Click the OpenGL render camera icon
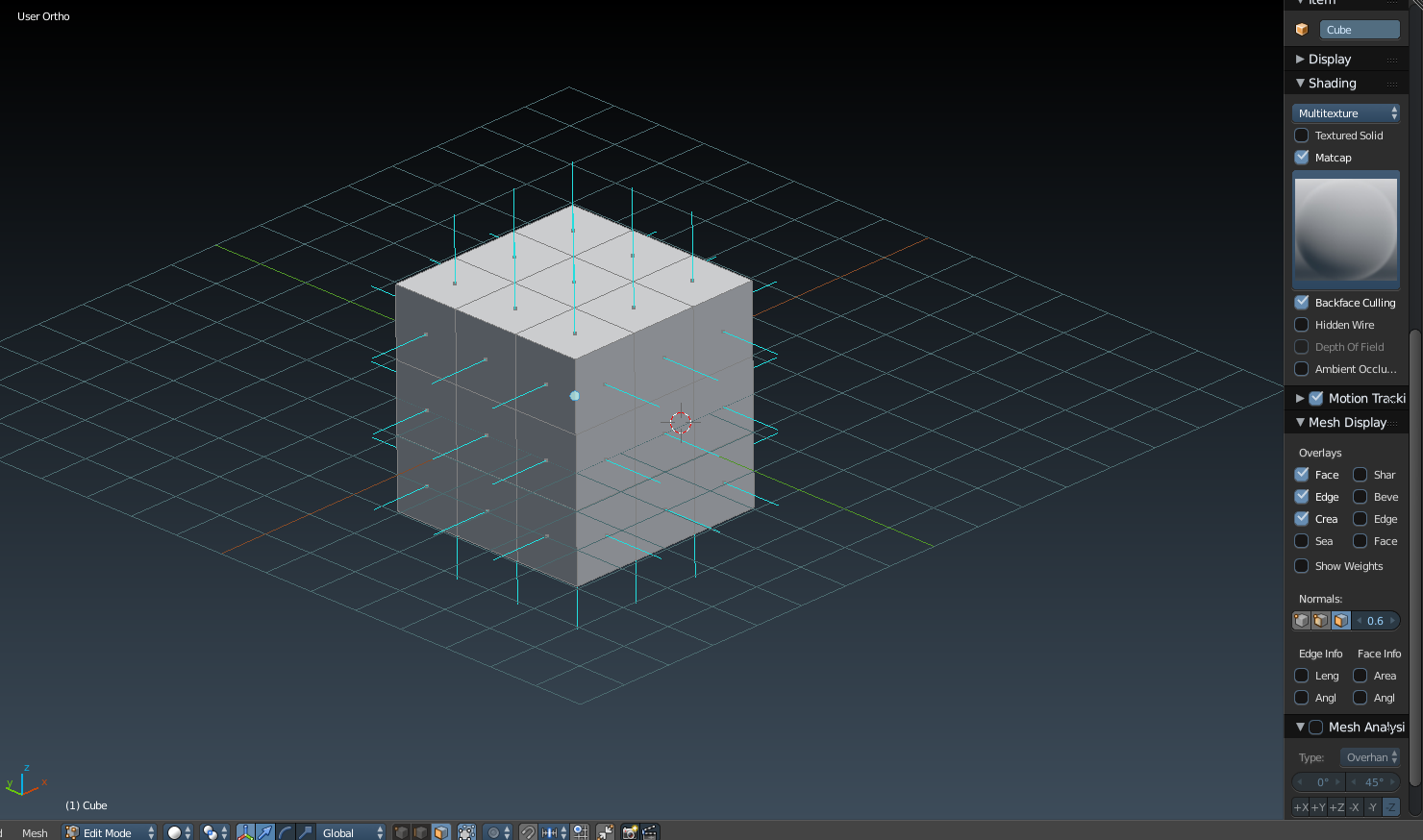 (630, 832)
